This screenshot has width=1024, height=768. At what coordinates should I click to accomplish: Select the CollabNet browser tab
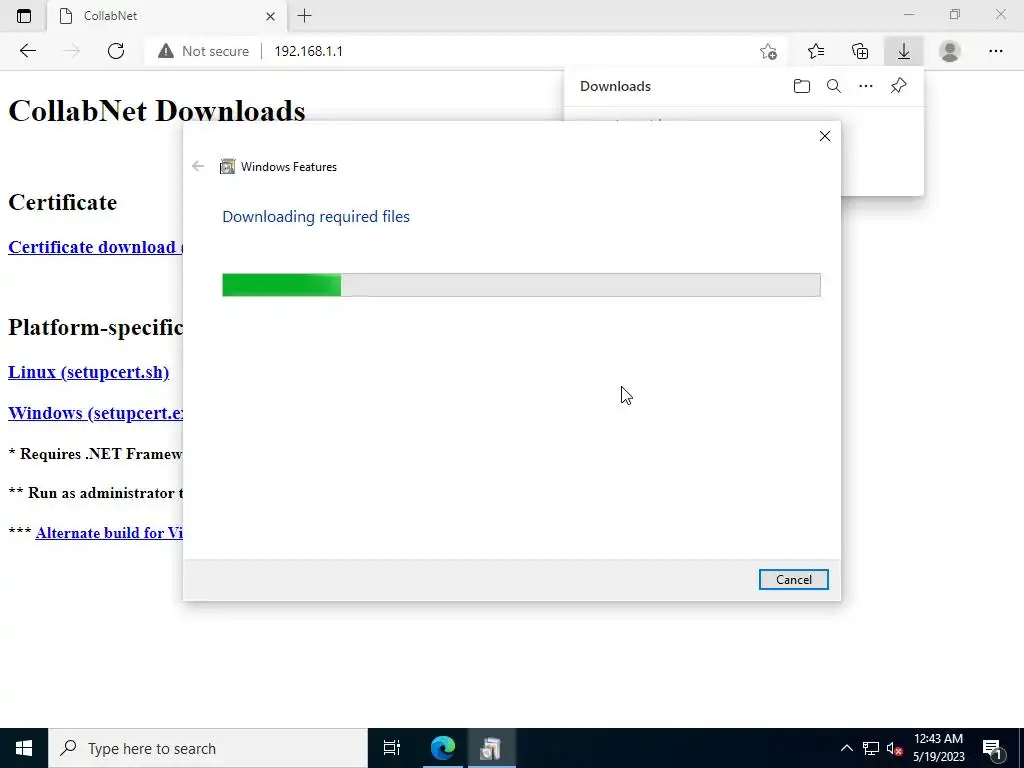point(167,16)
